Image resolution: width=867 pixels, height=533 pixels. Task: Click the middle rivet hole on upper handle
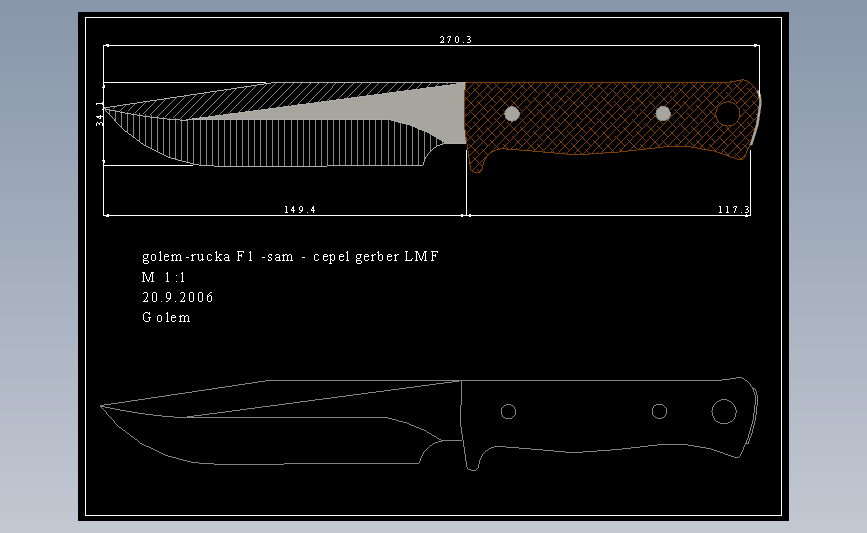point(663,114)
